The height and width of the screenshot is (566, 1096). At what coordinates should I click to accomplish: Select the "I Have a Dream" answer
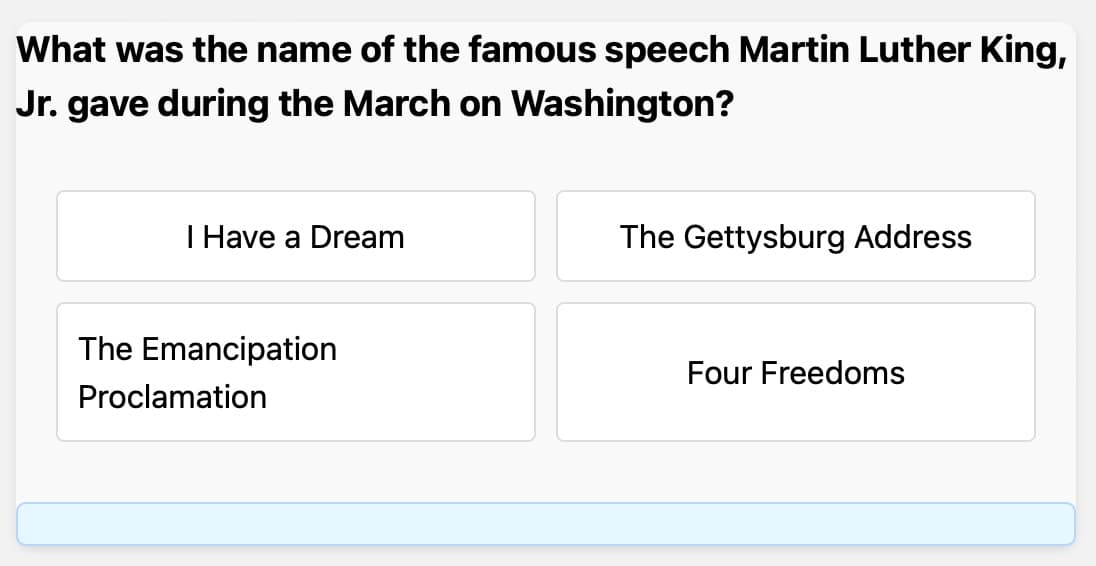296,237
